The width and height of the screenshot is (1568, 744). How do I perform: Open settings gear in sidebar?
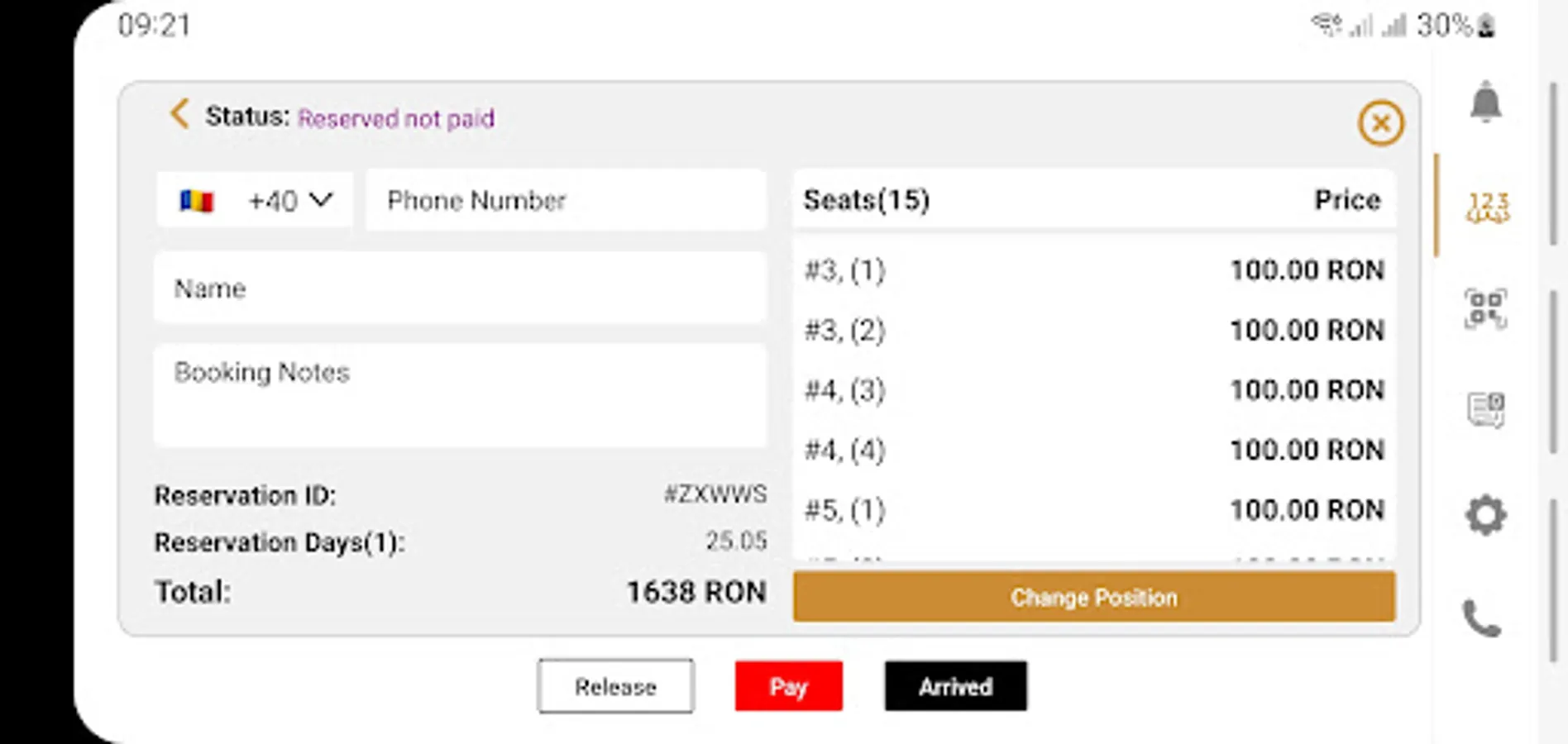coord(1485,514)
